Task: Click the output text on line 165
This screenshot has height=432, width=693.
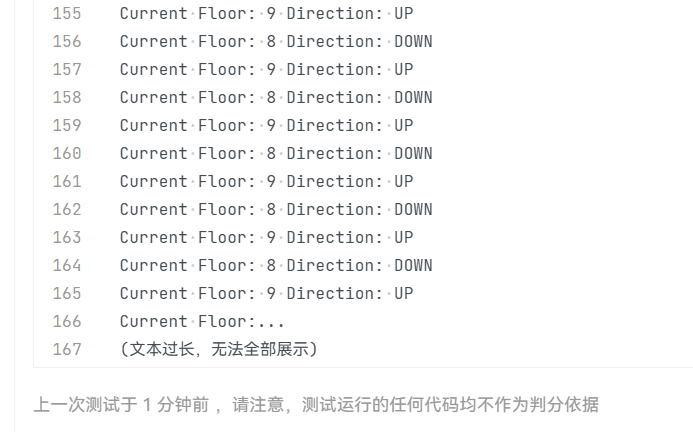Action: pos(266,294)
